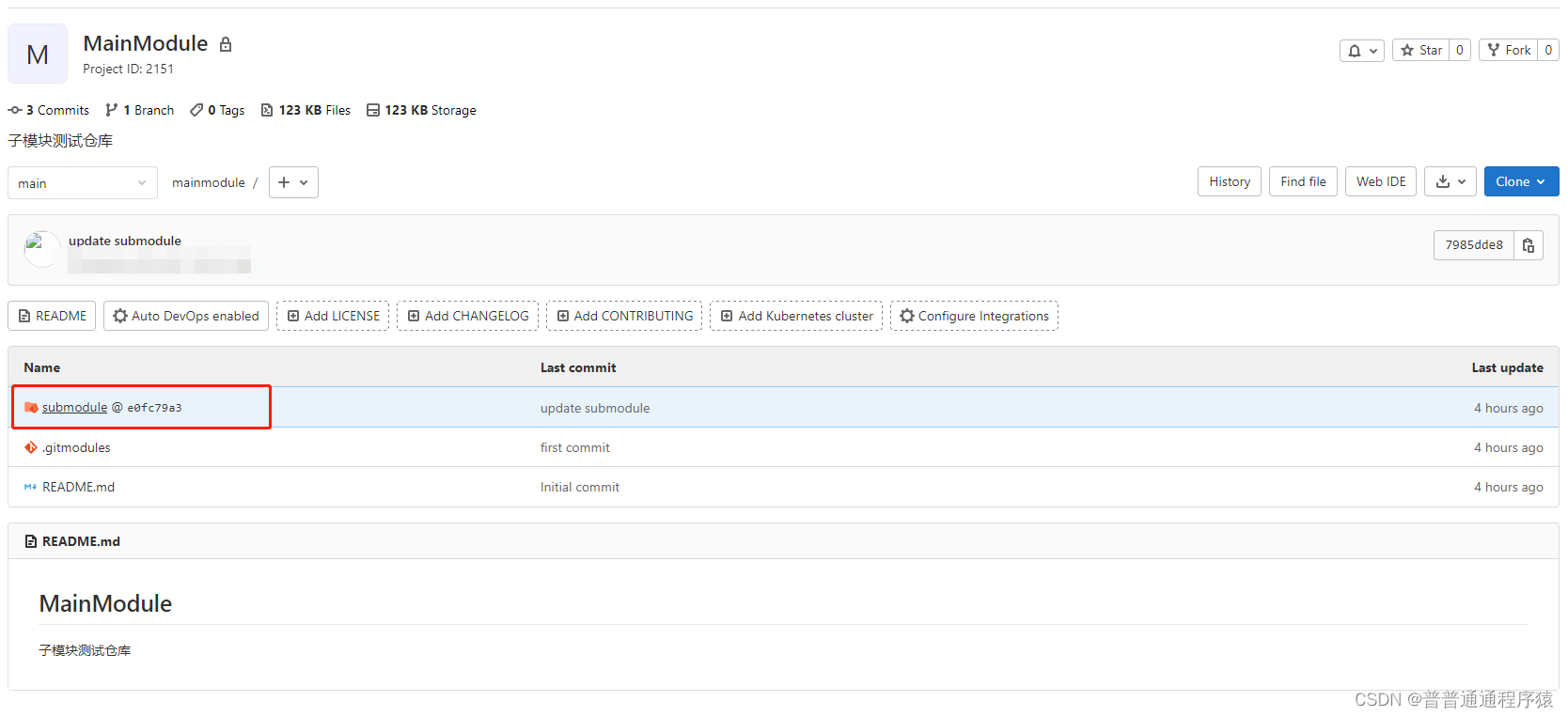The height and width of the screenshot is (717, 1568).
Task: Expand the Clone dropdown button
Action: pyautogui.click(x=1521, y=181)
